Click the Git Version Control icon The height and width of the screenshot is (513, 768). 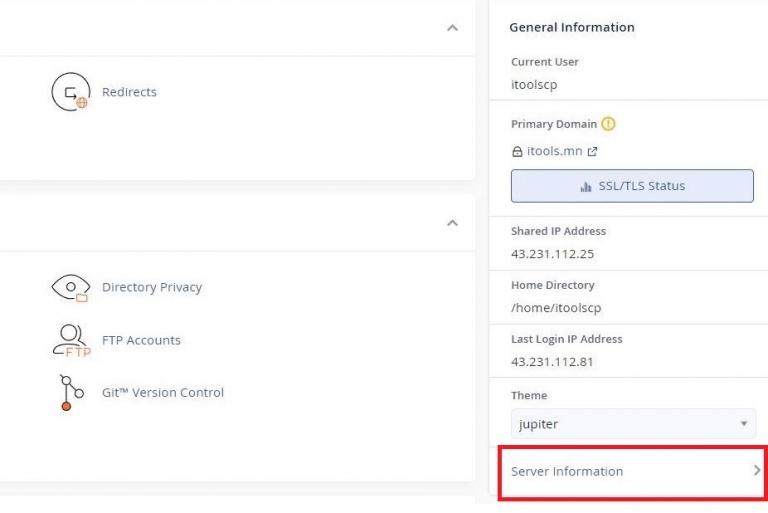(72, 392)
